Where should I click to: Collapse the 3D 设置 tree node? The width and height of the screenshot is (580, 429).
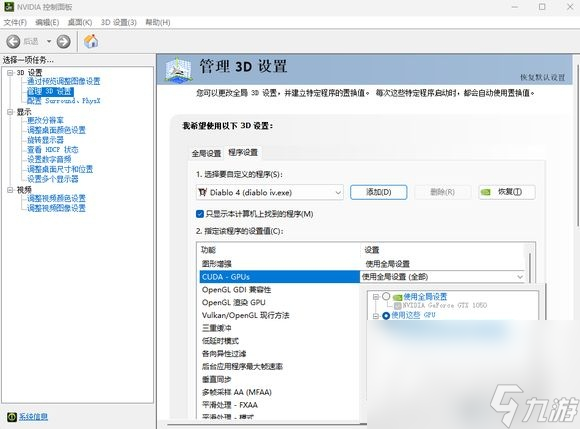[10, 73]
